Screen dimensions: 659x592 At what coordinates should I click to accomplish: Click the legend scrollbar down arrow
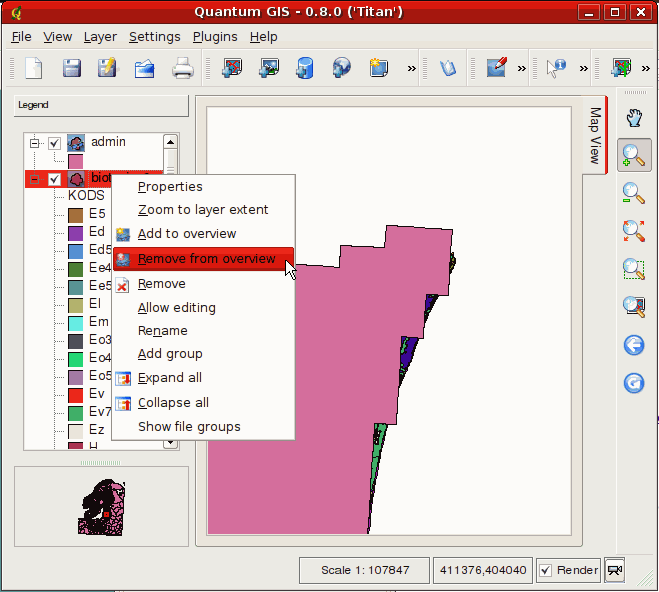pyautogui.click(x=170, y=443)
